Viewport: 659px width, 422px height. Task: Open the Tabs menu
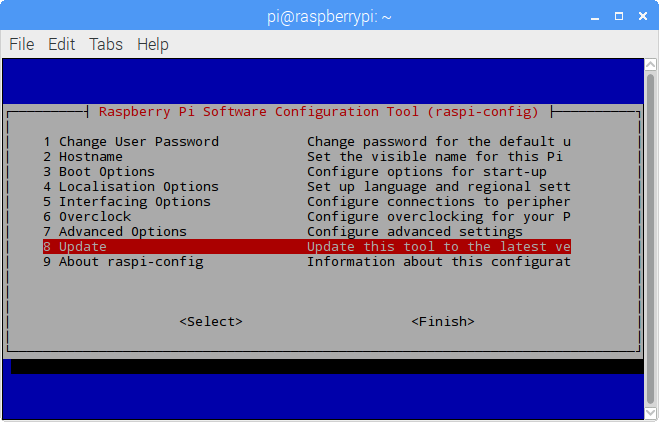(x=106, y=44)
